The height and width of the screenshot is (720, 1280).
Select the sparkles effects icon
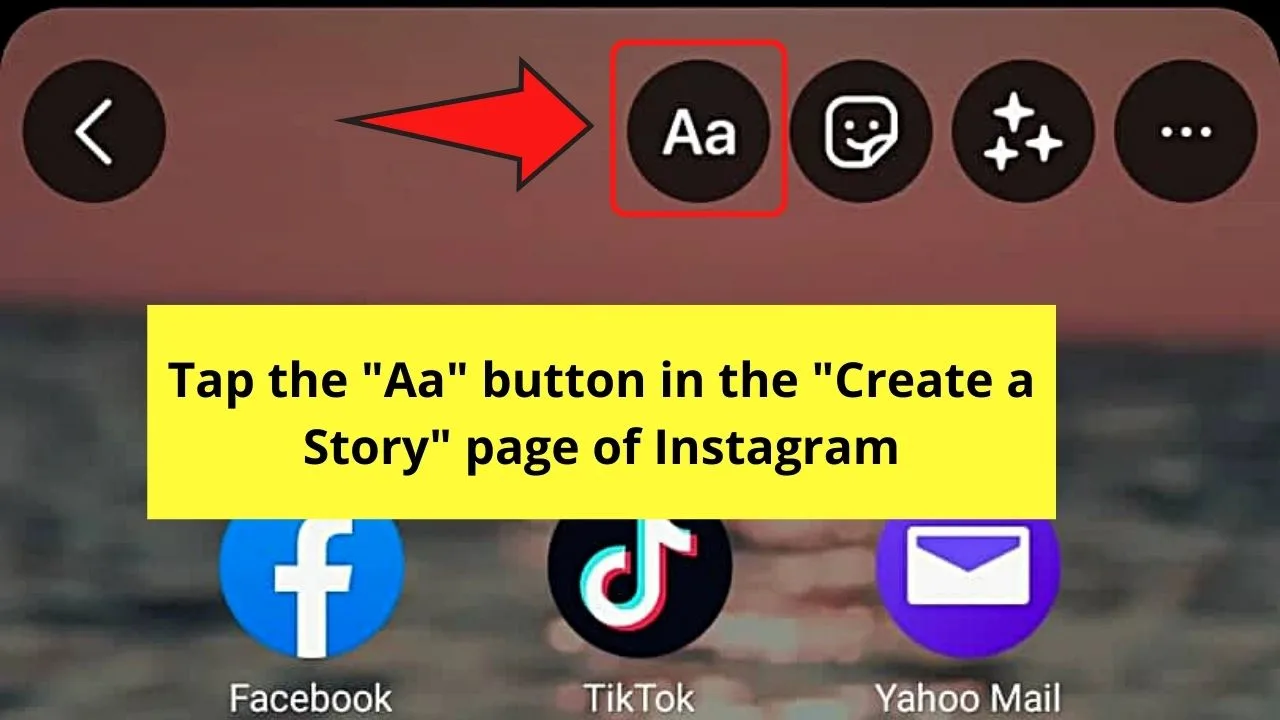click(1023, 132)
